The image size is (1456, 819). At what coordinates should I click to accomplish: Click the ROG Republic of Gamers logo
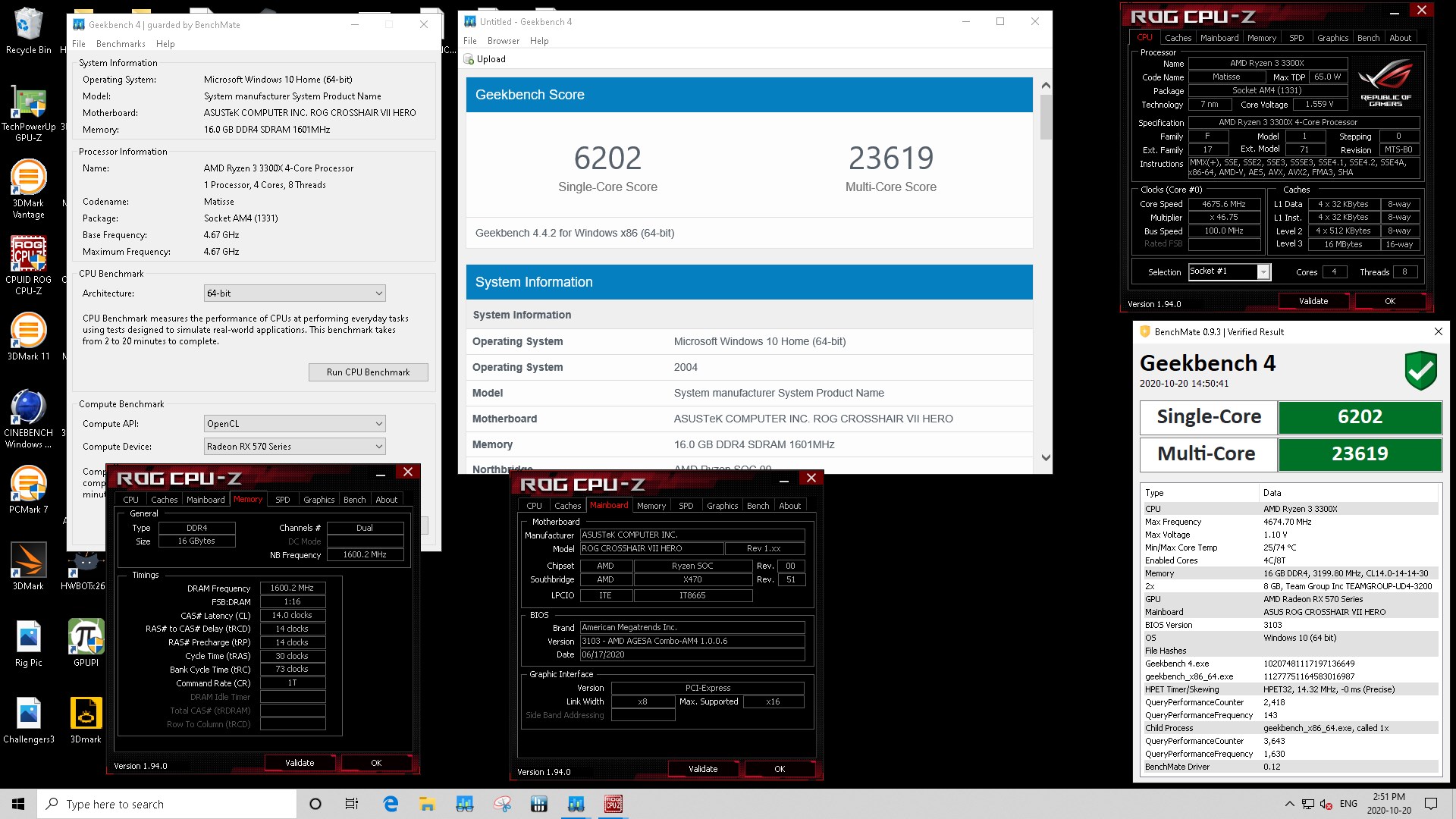click(x=1385, y=83)
